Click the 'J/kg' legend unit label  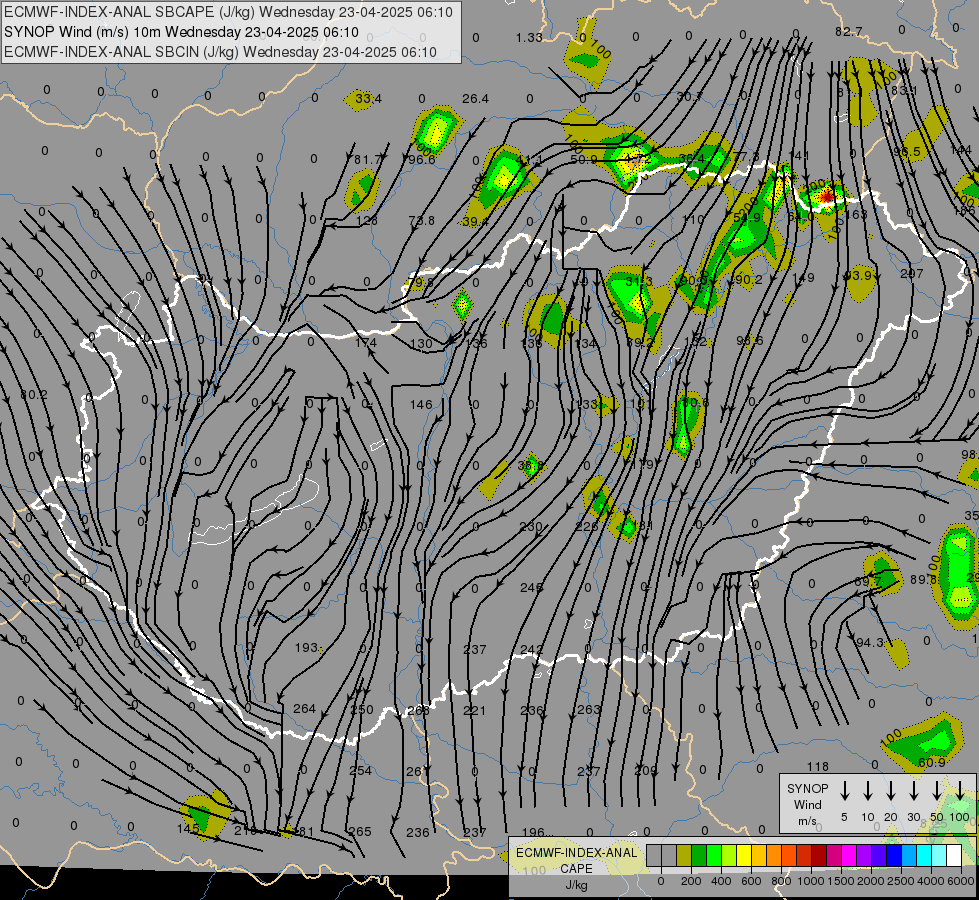(576, 885)
